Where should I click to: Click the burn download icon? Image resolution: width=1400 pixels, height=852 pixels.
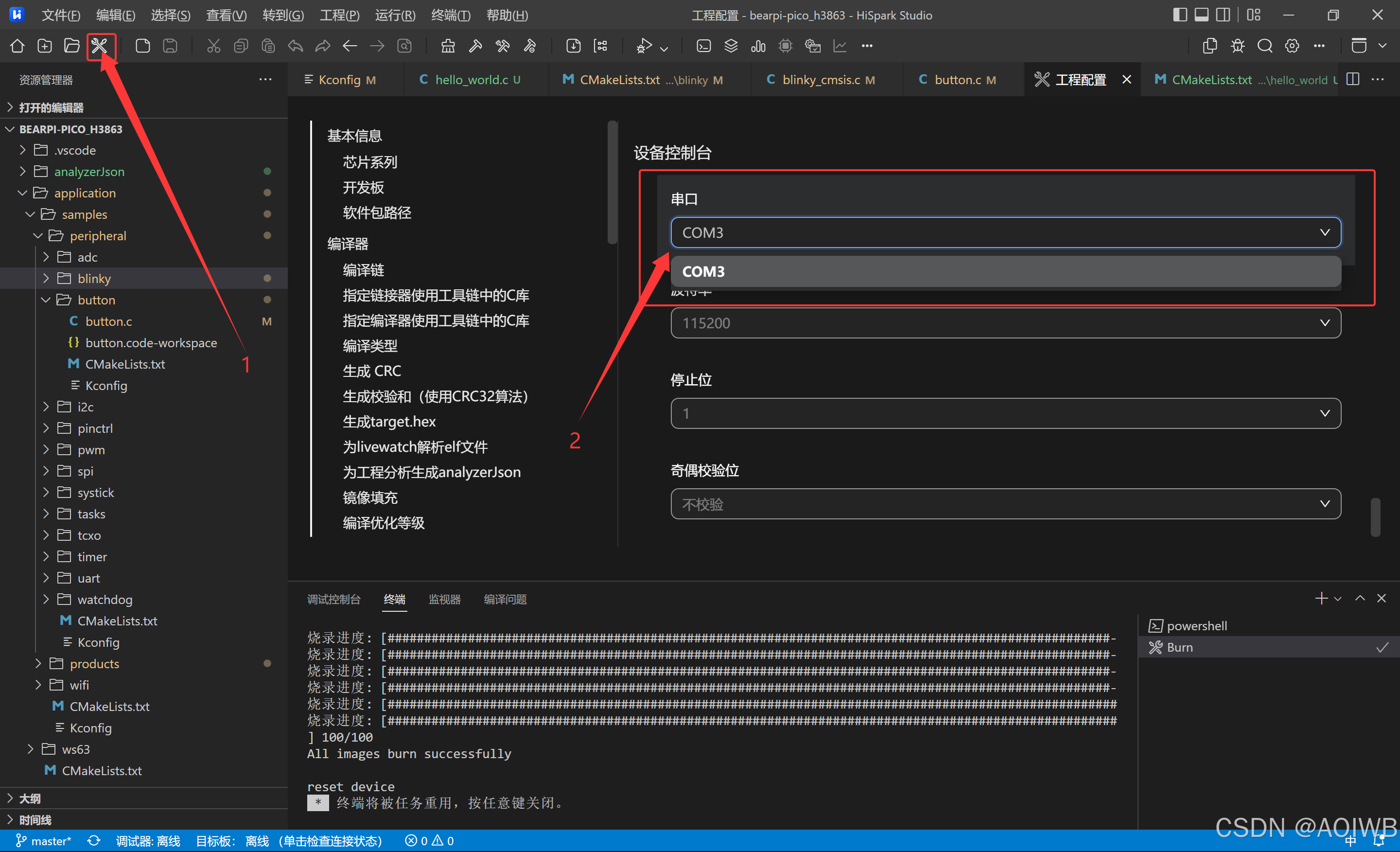pyautogui.click(x=573, y=46)
